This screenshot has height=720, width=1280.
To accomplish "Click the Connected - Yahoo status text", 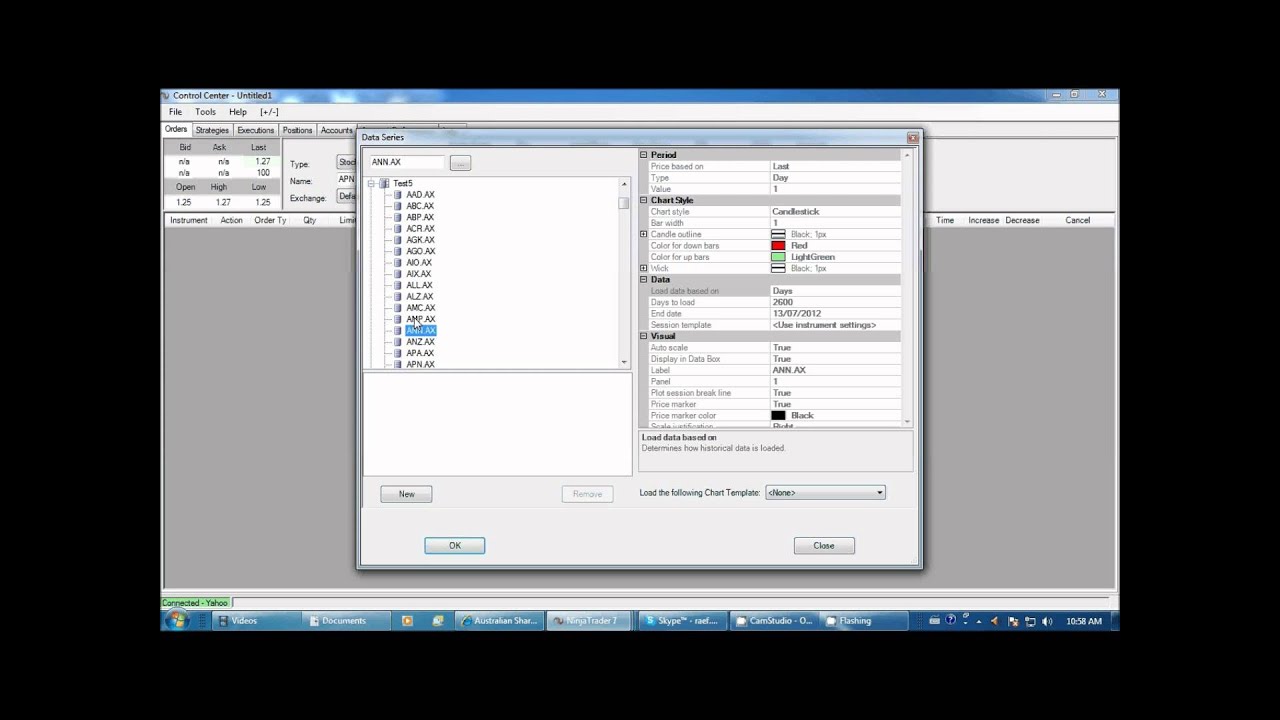I will tap(195, 603).
